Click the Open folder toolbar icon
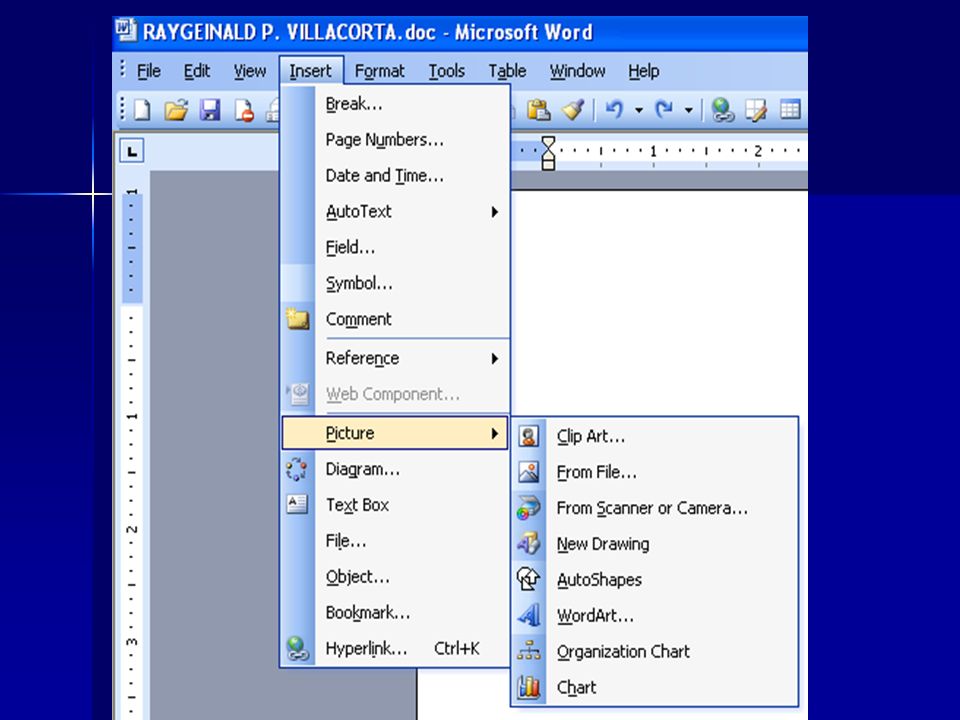 (x=176, y=110)
